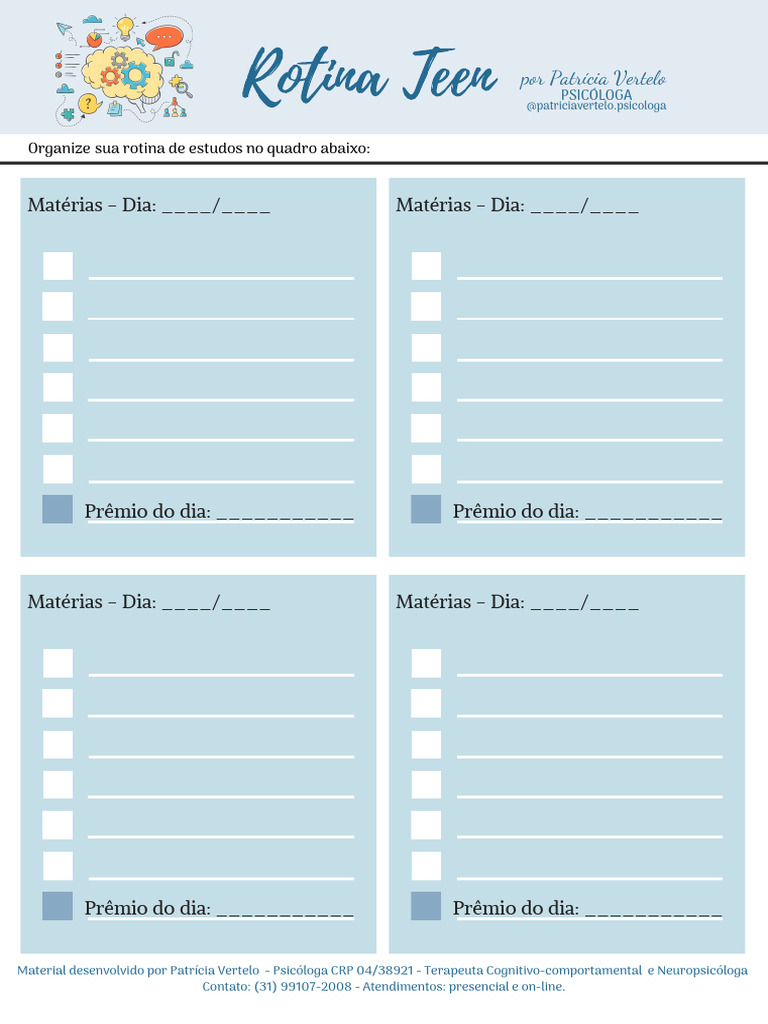The image size is (768, 1024).
Task: Click the @patriciavertelo.psicologa handle in the header
Action: click(x=596, y=106)
